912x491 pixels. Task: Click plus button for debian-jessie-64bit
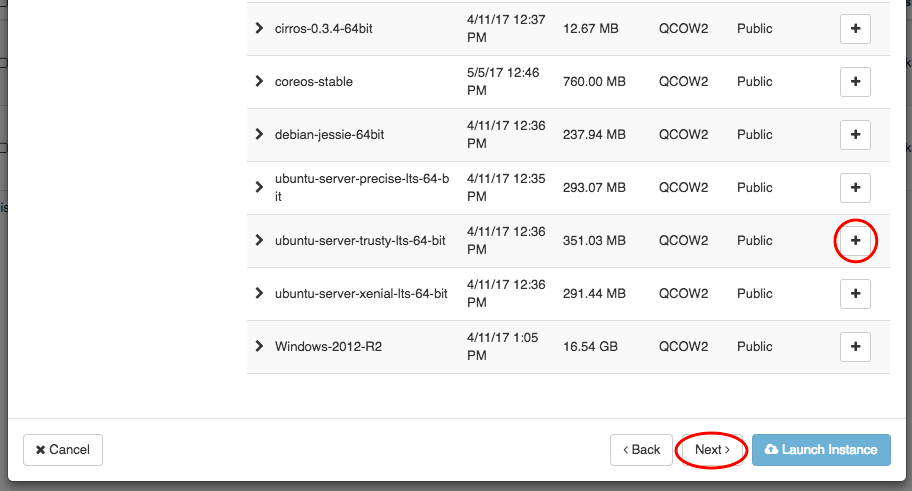tap(855, 135)
